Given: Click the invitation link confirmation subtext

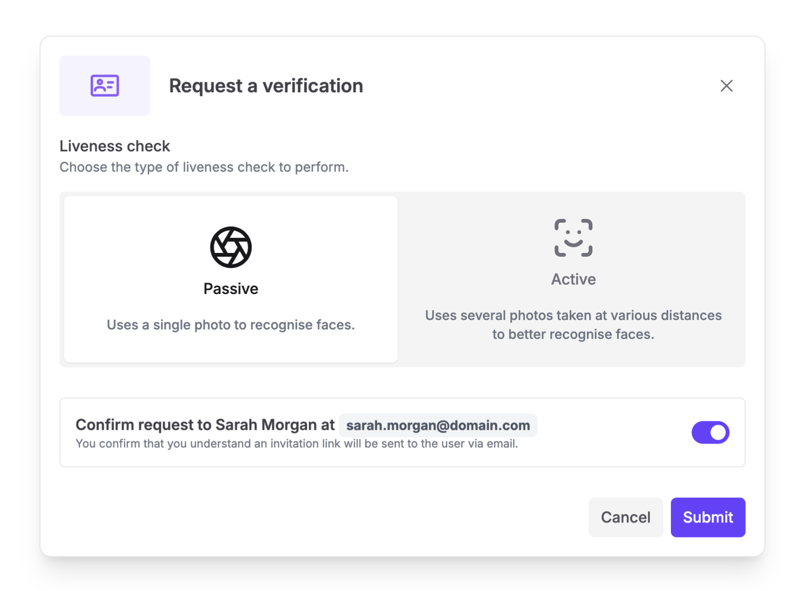Looking at the screenshot, I should click(x=297, y=444).
